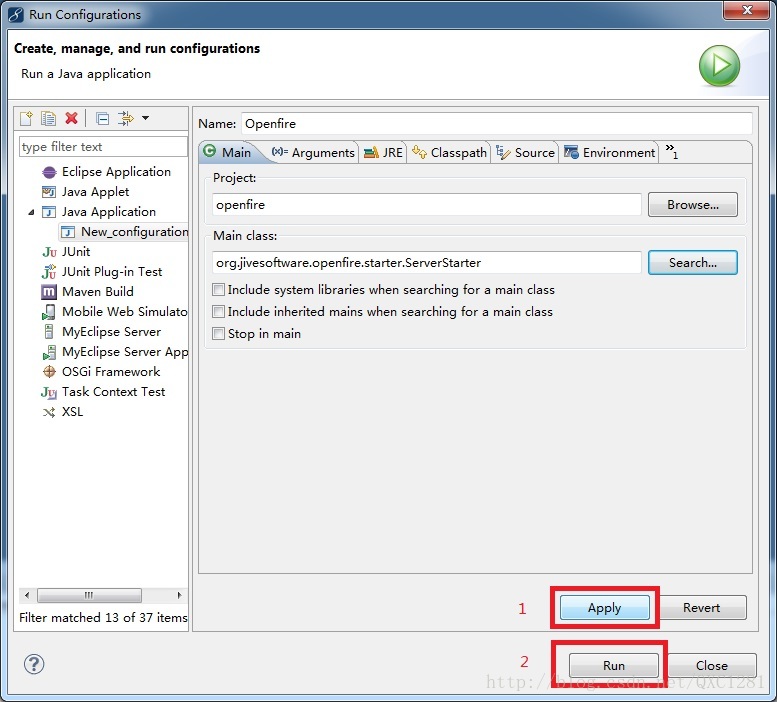Delete selected launch configuration with red X
The height and width of the screenshot is (702, 777).
point(71,118)
